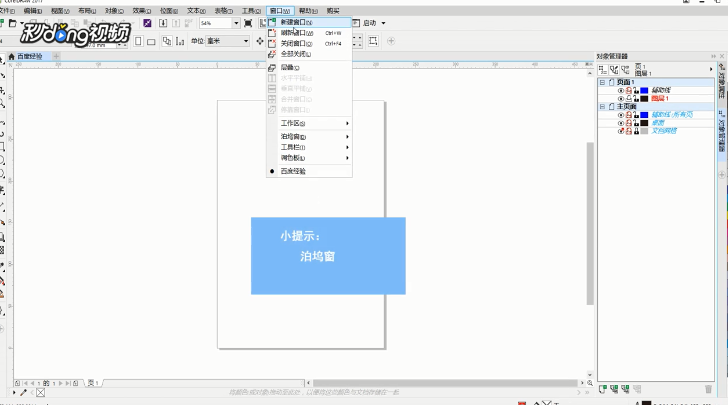This screenshot has height=405, width=728.
Task: Select the Cascade (层叠) menu entry
Action: 309,68
